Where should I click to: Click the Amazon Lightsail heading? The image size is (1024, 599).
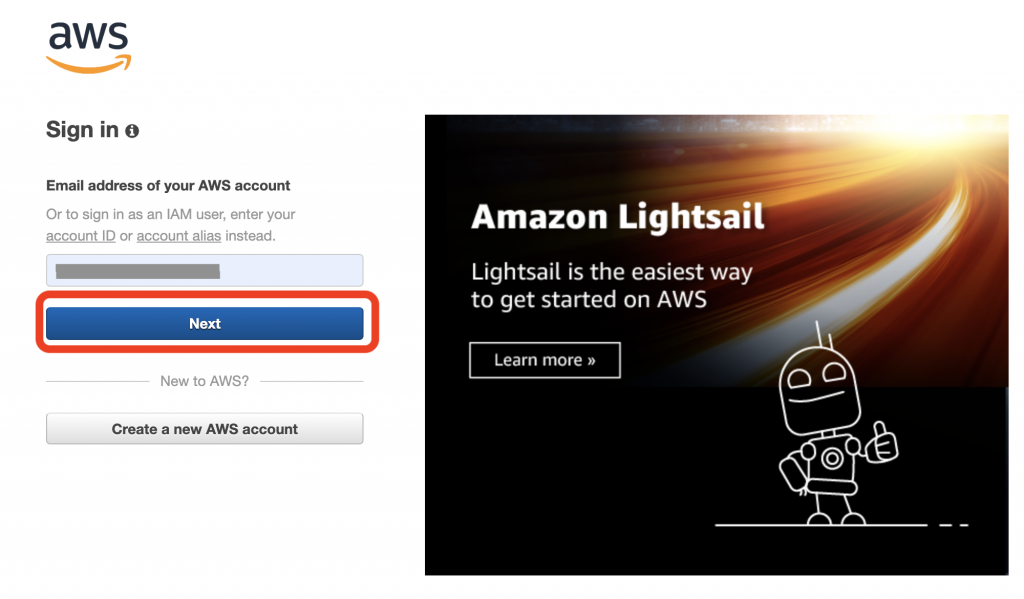[x=617, y=216]
